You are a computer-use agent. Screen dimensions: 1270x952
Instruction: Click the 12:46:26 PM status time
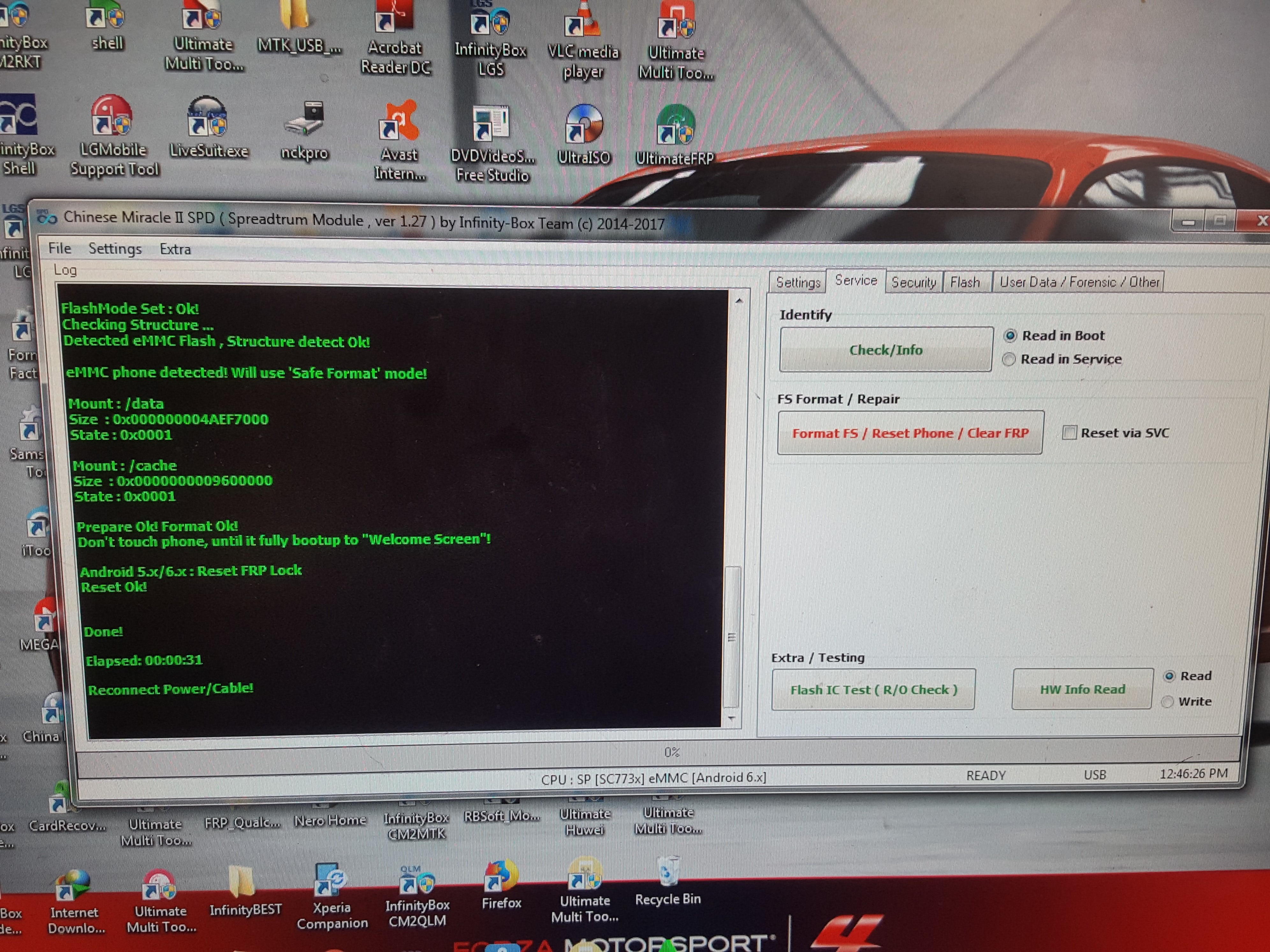(1193, 773)
